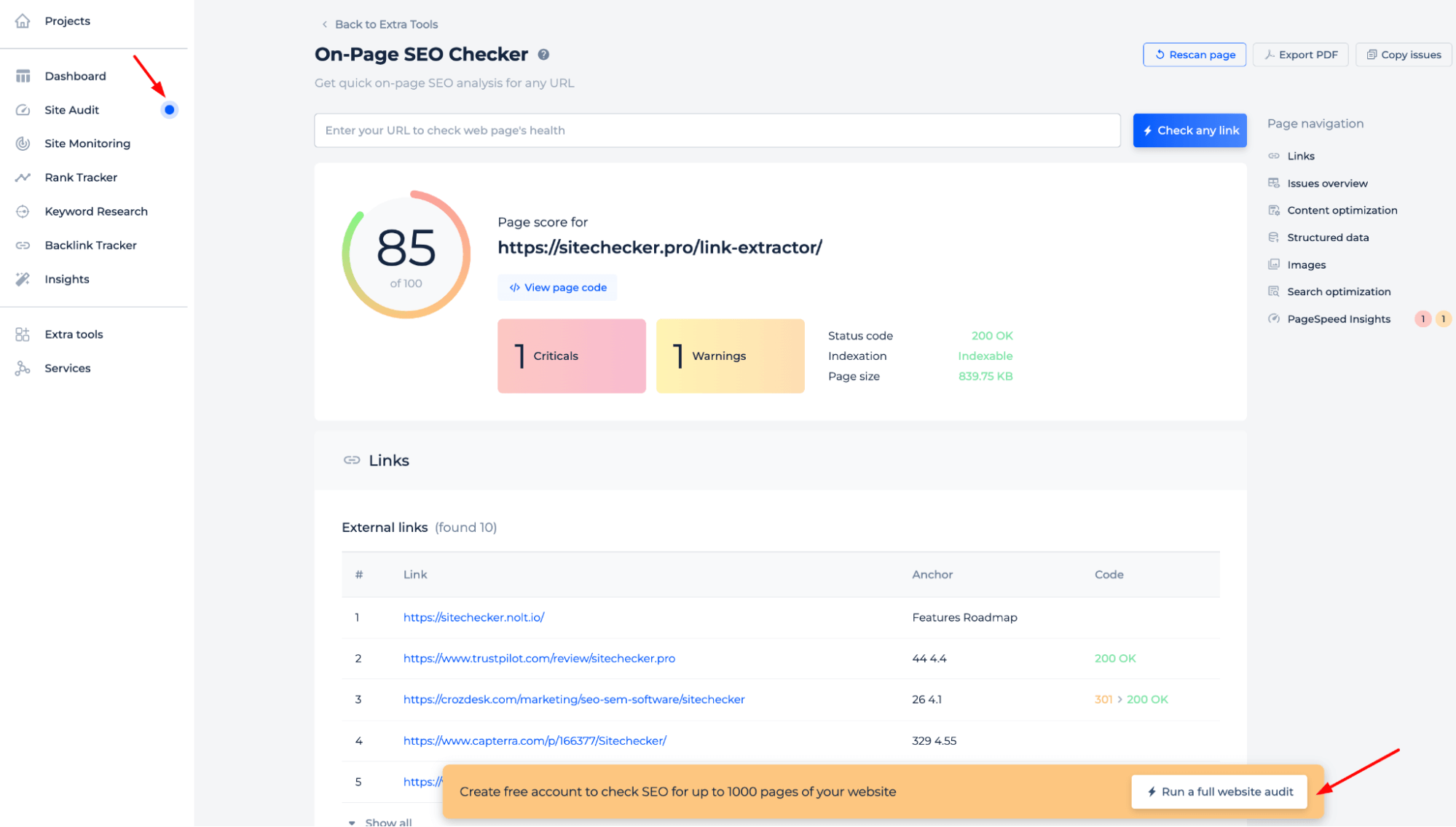This screenshot has width=1456, height=827.
Task: Go back to Extra Tools
Action: coord(386,24)
